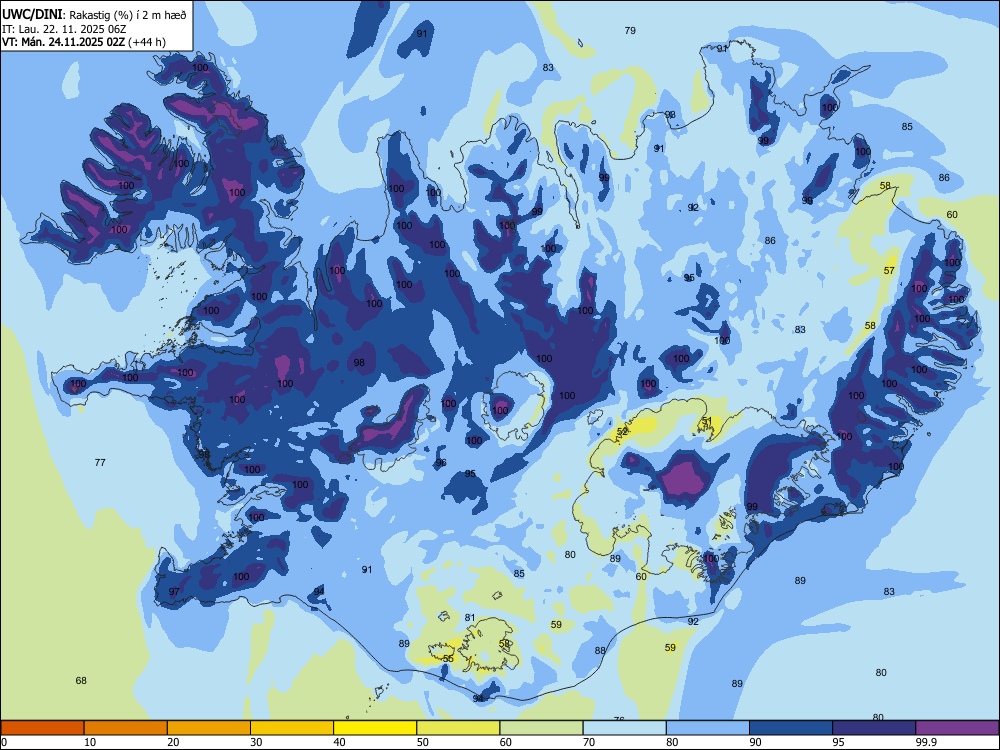Click the humidity value 77 over the ocean
Image resolution: width=1000 pixels, height=750 pixels.
pyautogui.click(x=100, y=462)
